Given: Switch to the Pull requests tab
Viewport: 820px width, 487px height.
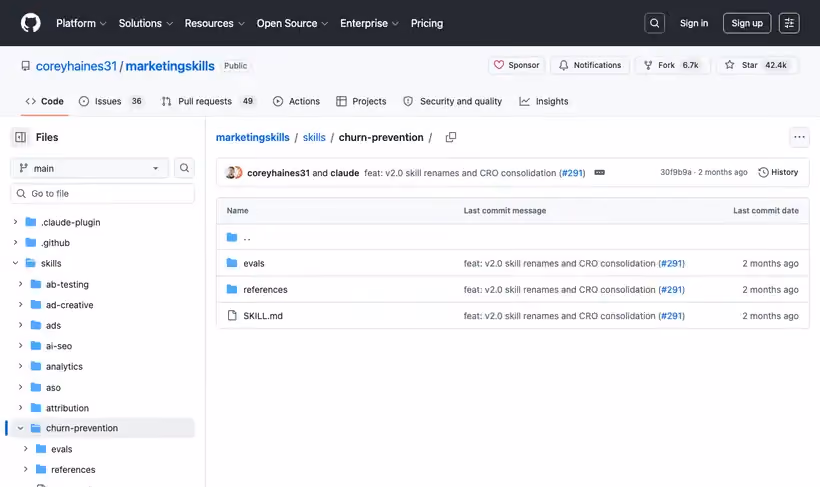Looking at the screenshot, I should [x=208, y=101].
